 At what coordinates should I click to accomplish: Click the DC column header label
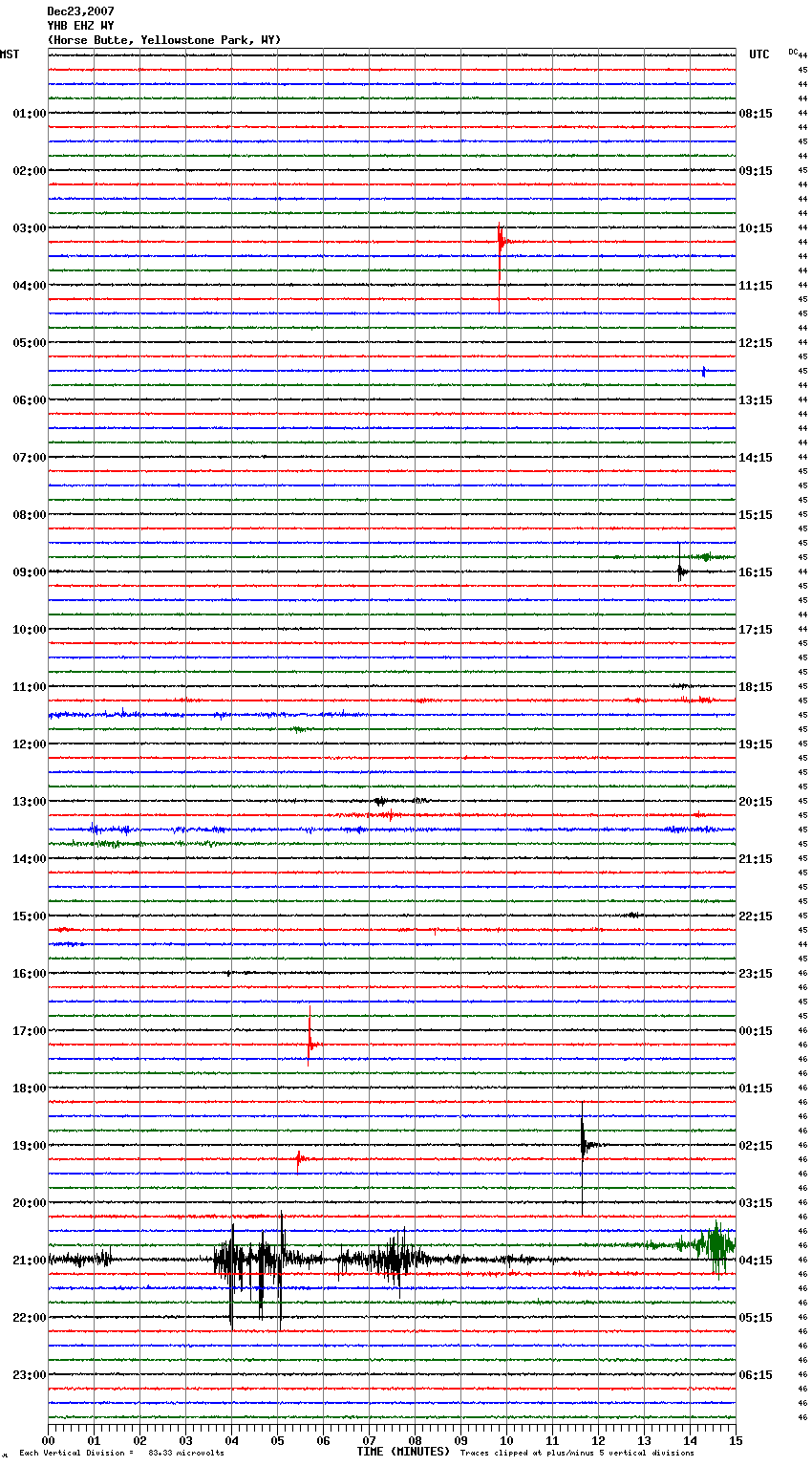(793, 52)
